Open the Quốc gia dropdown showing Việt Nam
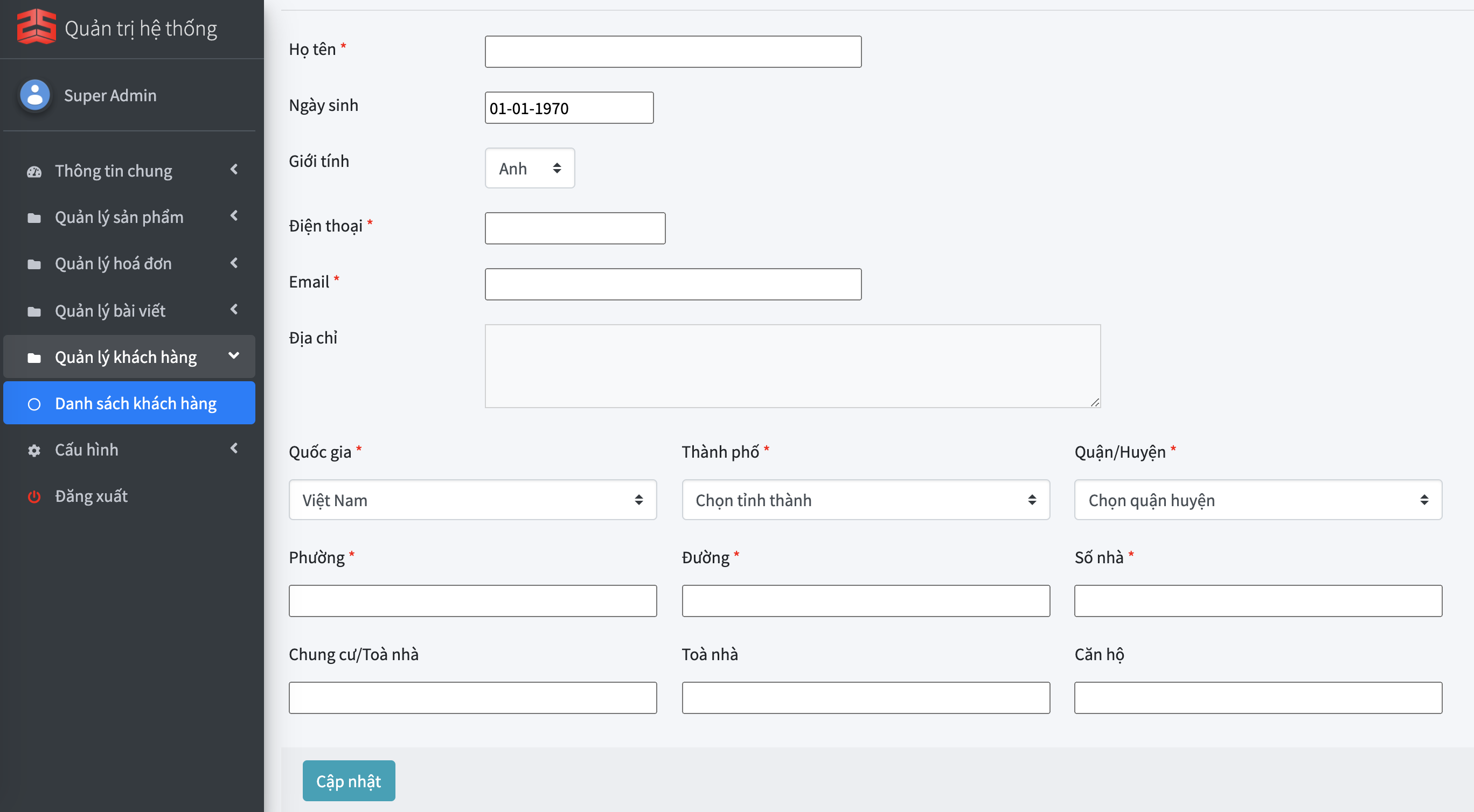Screen dimensions: 1474x812 point(472,500)
